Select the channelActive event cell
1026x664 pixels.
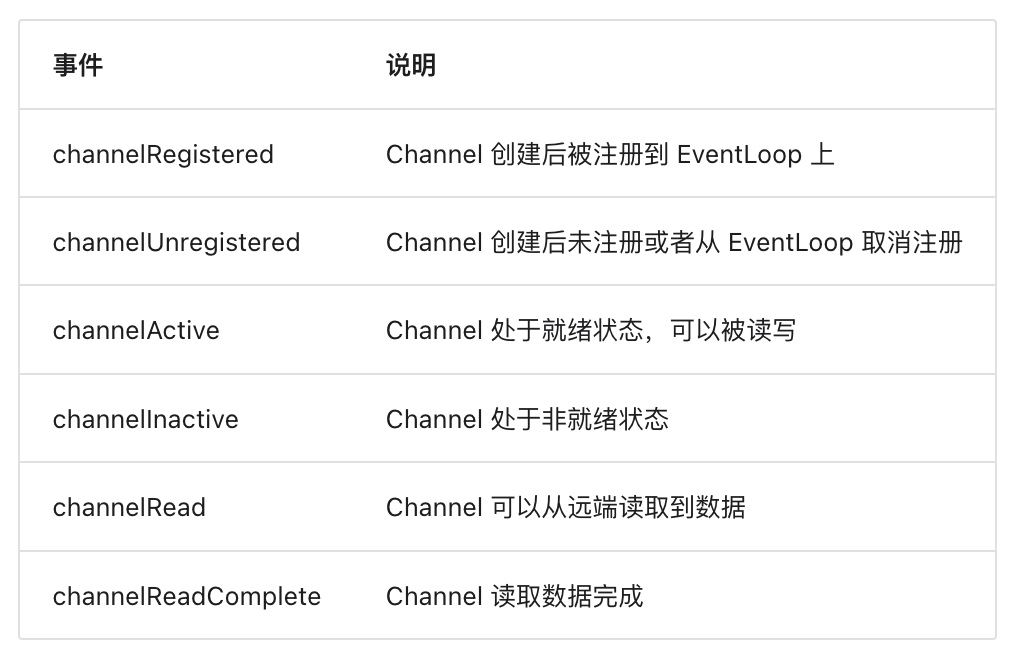[x=136, y=330]
